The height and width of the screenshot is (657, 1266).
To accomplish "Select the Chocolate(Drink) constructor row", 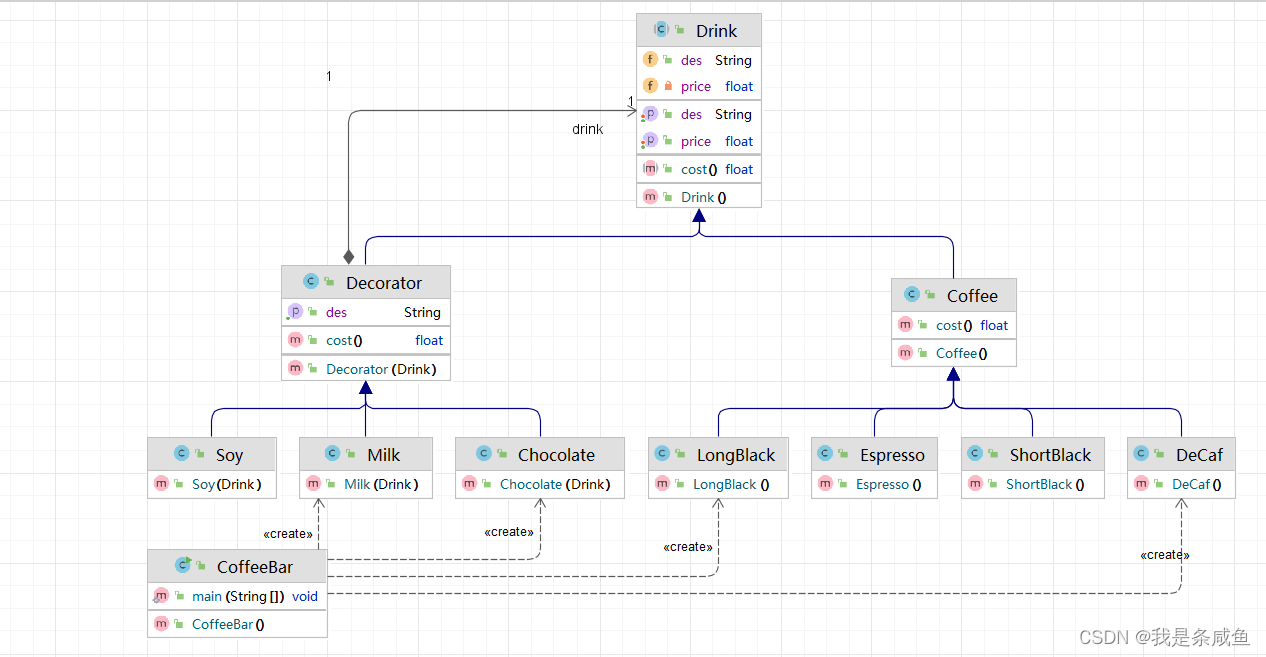I will [x=540, y=484].
